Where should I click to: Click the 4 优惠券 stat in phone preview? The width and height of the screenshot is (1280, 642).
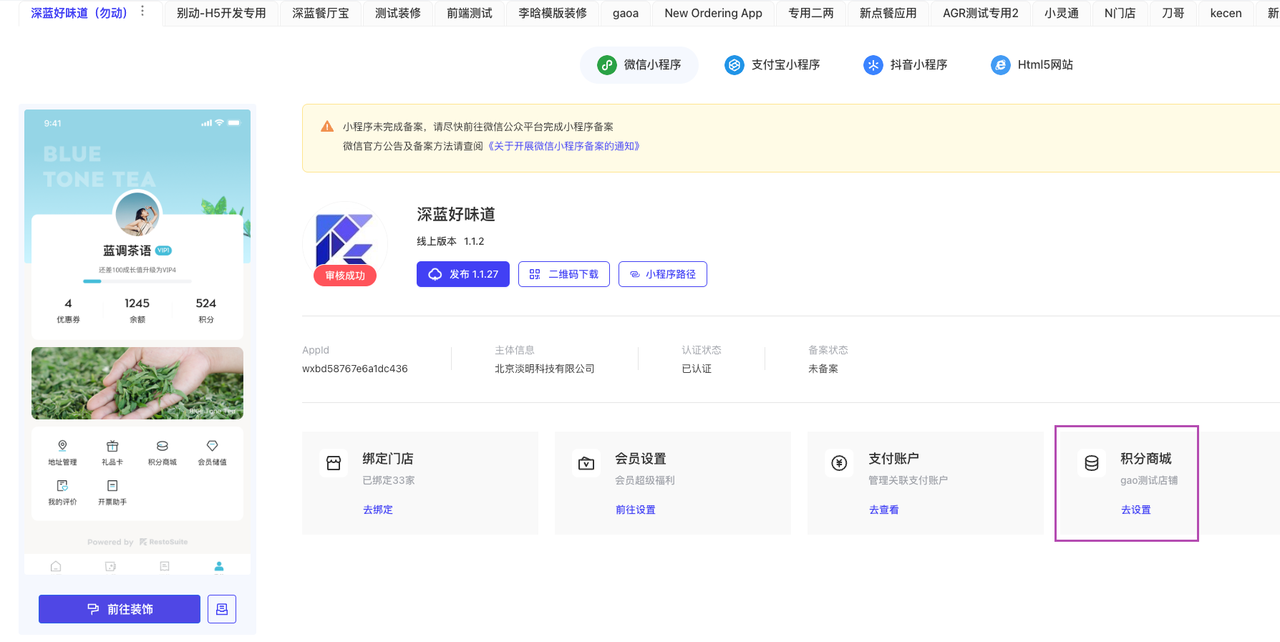click(68, 310)
